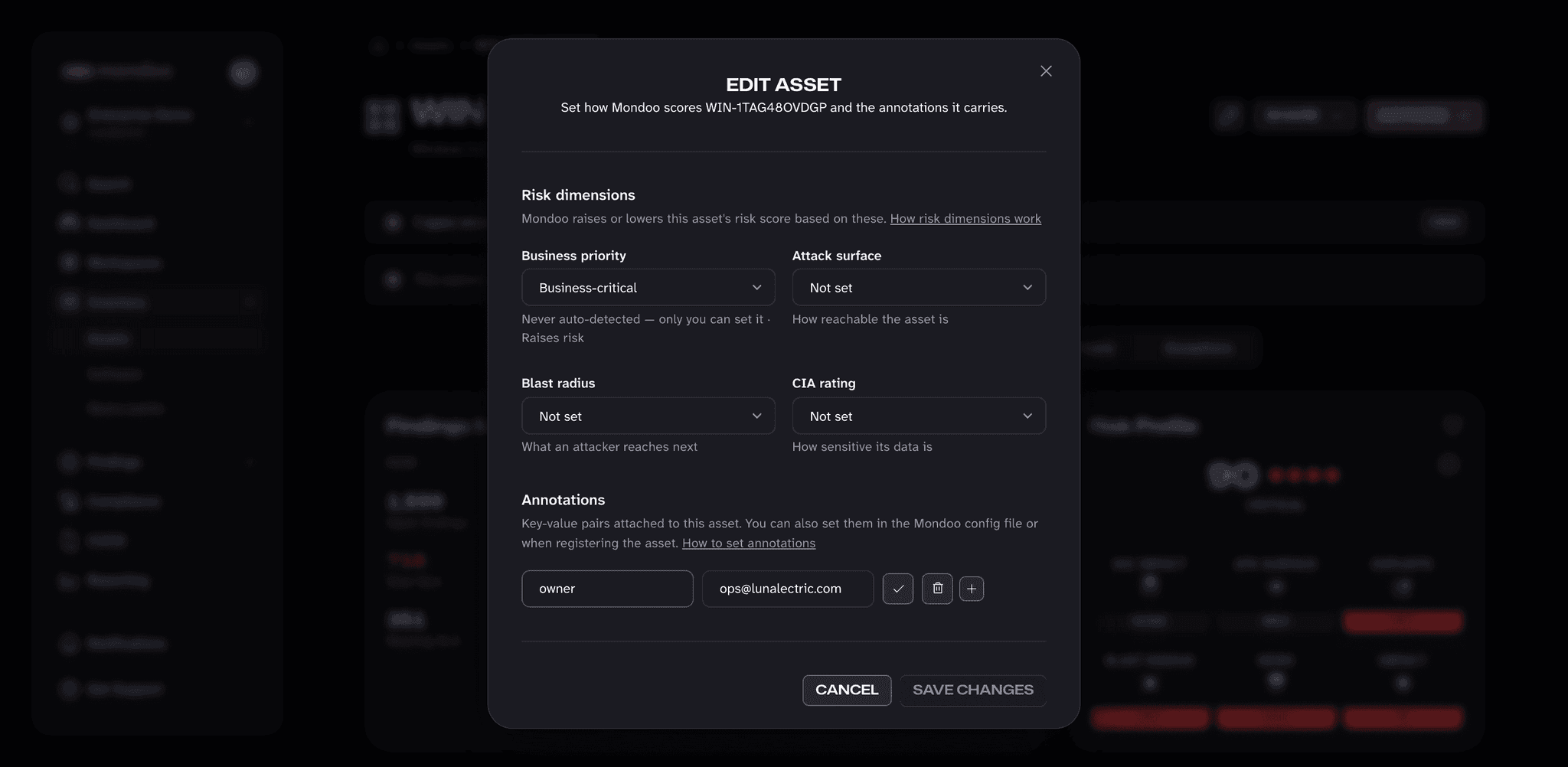
Task: Open the How to set annotations link
Action: (749, 543)
